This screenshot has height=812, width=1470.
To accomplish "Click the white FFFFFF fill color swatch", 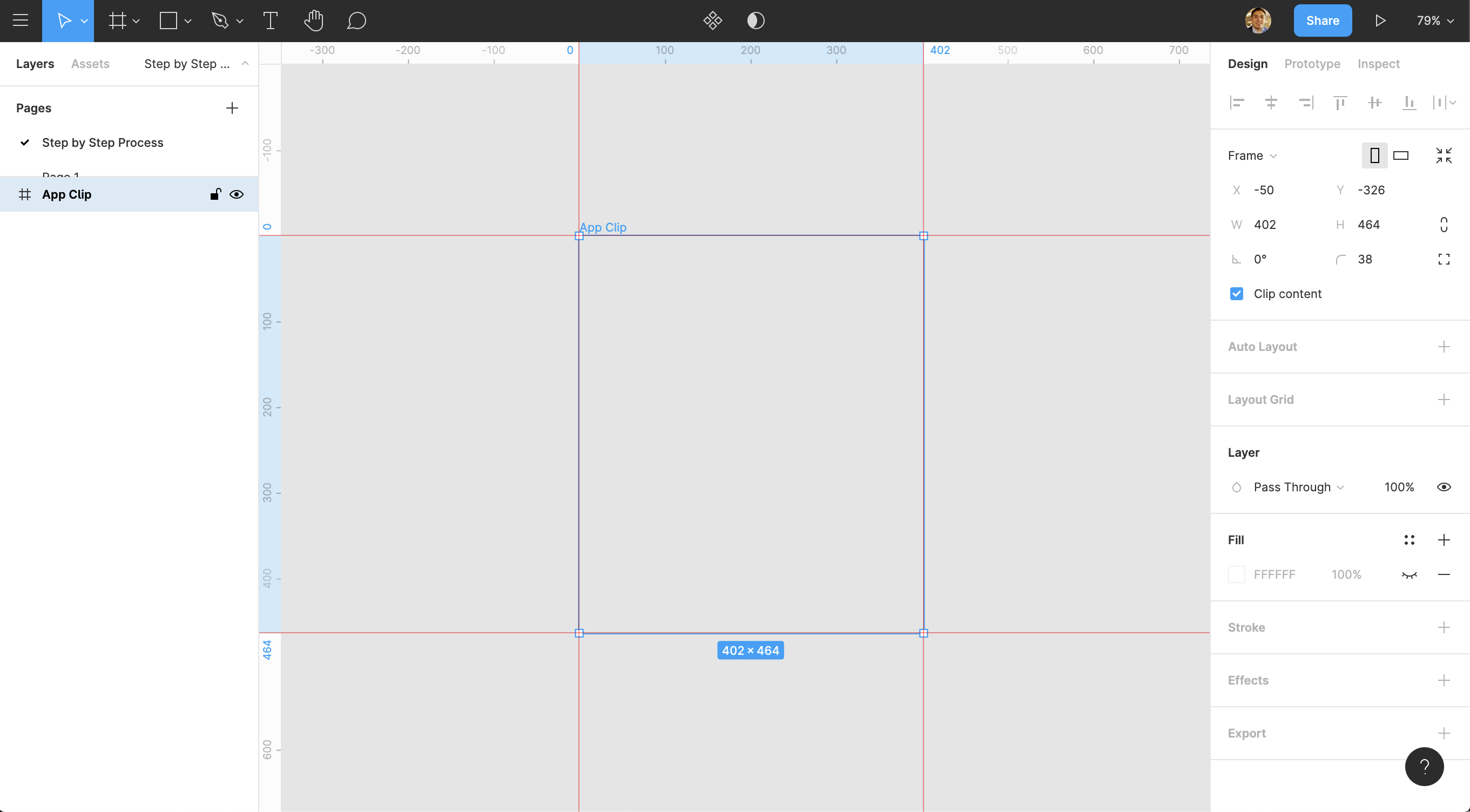I will pos(1236,574).
